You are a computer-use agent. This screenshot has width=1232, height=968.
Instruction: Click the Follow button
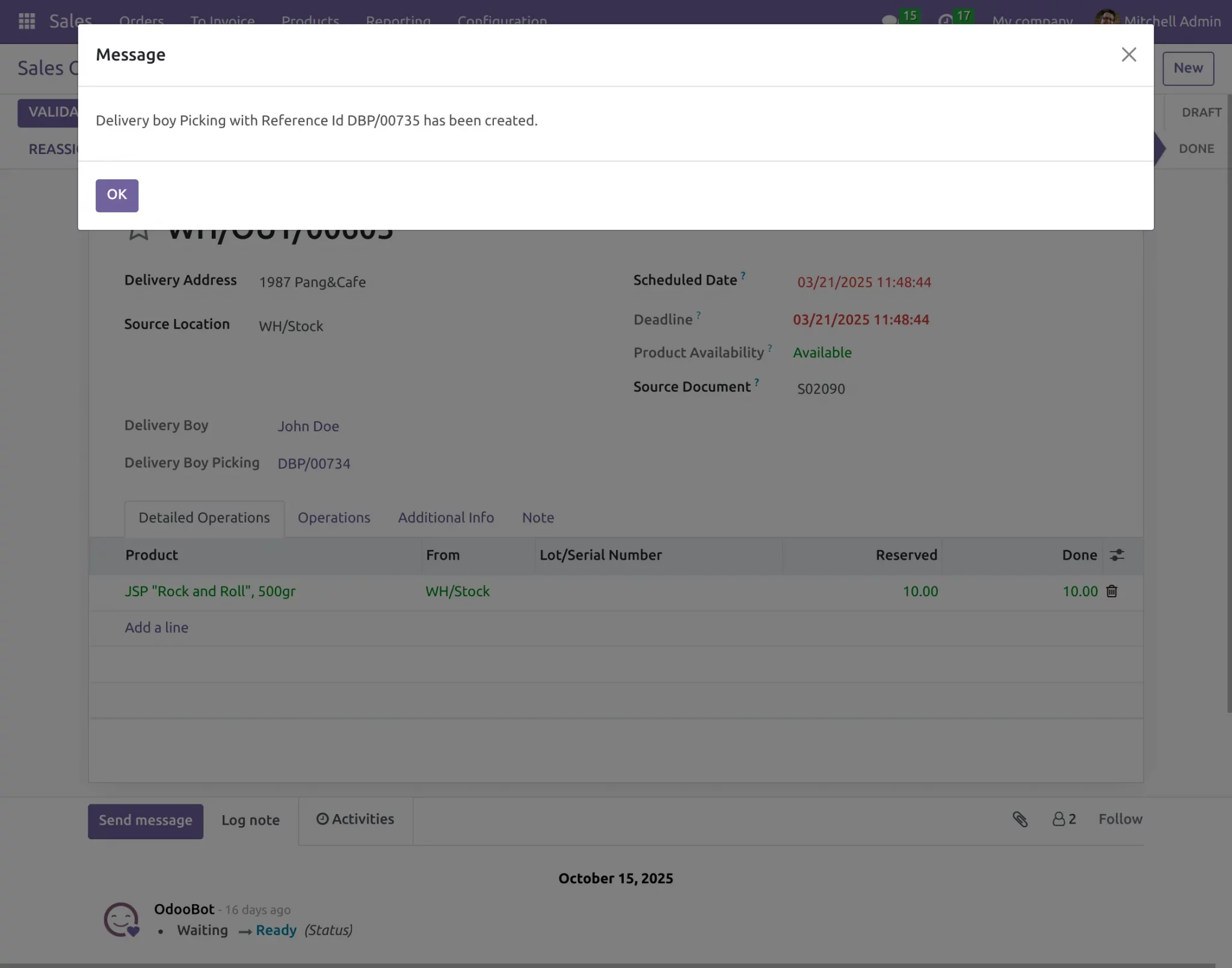point(1120,819)
